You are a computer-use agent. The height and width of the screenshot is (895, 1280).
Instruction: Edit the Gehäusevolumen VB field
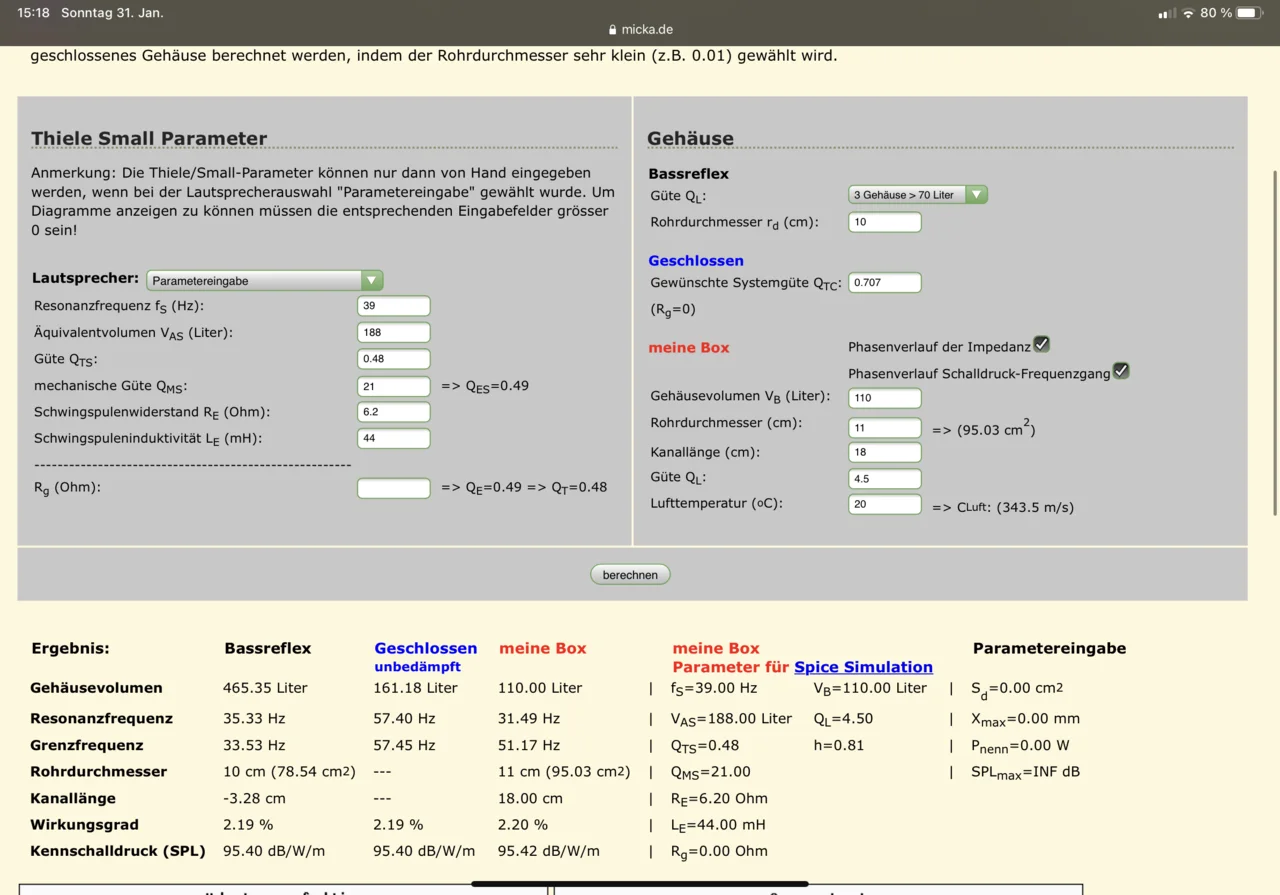coord(884,398)
